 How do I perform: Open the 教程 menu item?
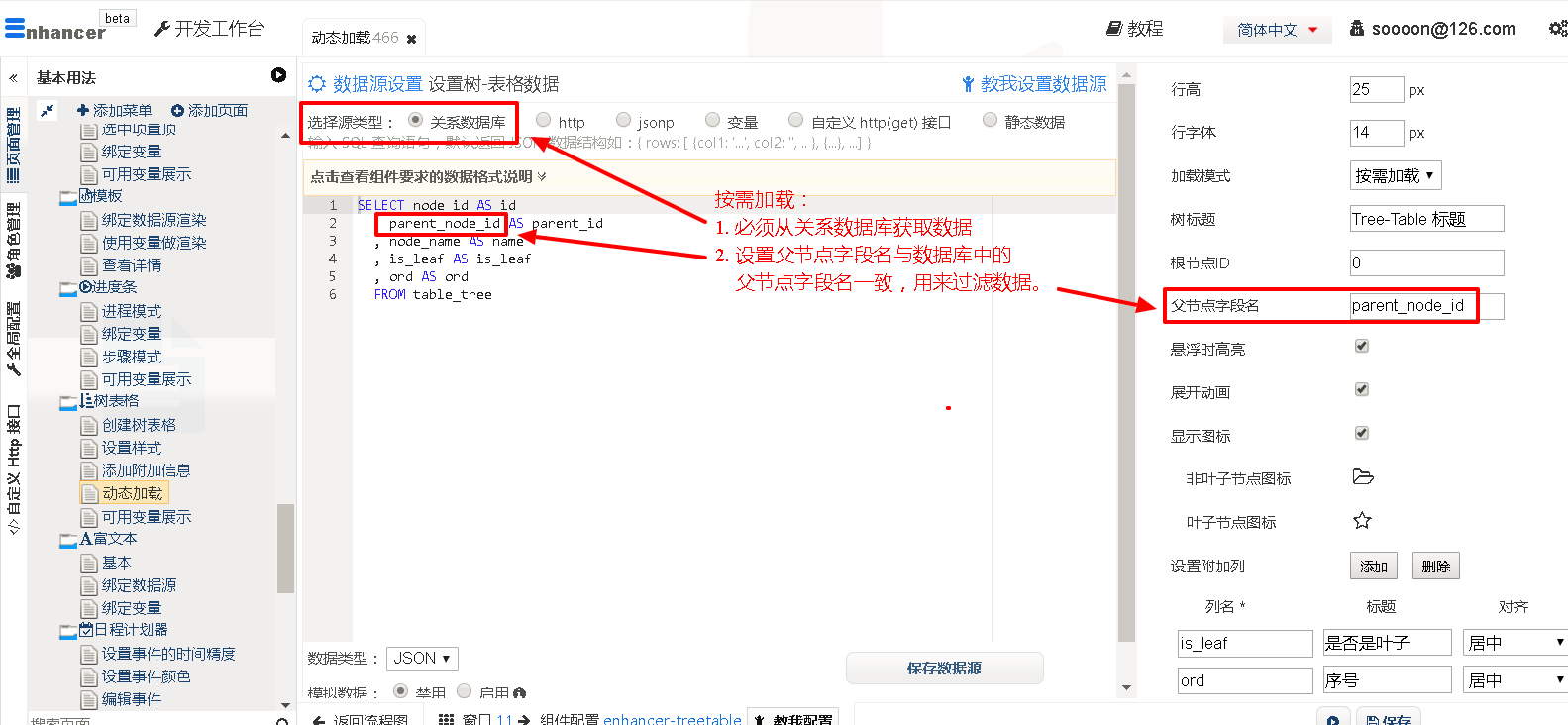coord(1134,29)
